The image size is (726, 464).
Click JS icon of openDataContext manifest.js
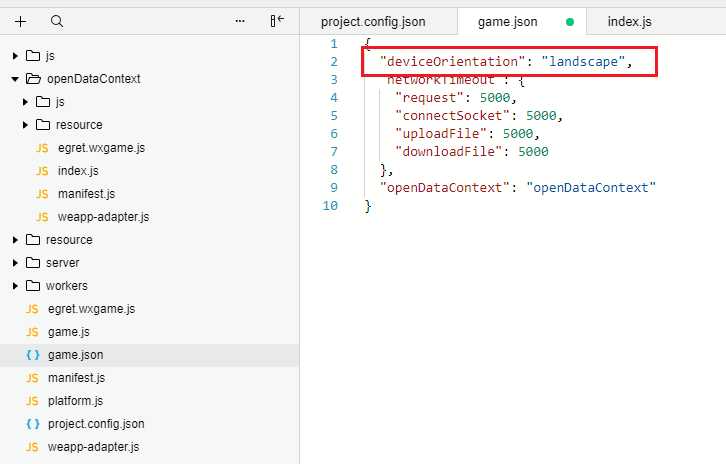(x=42, y=194)
